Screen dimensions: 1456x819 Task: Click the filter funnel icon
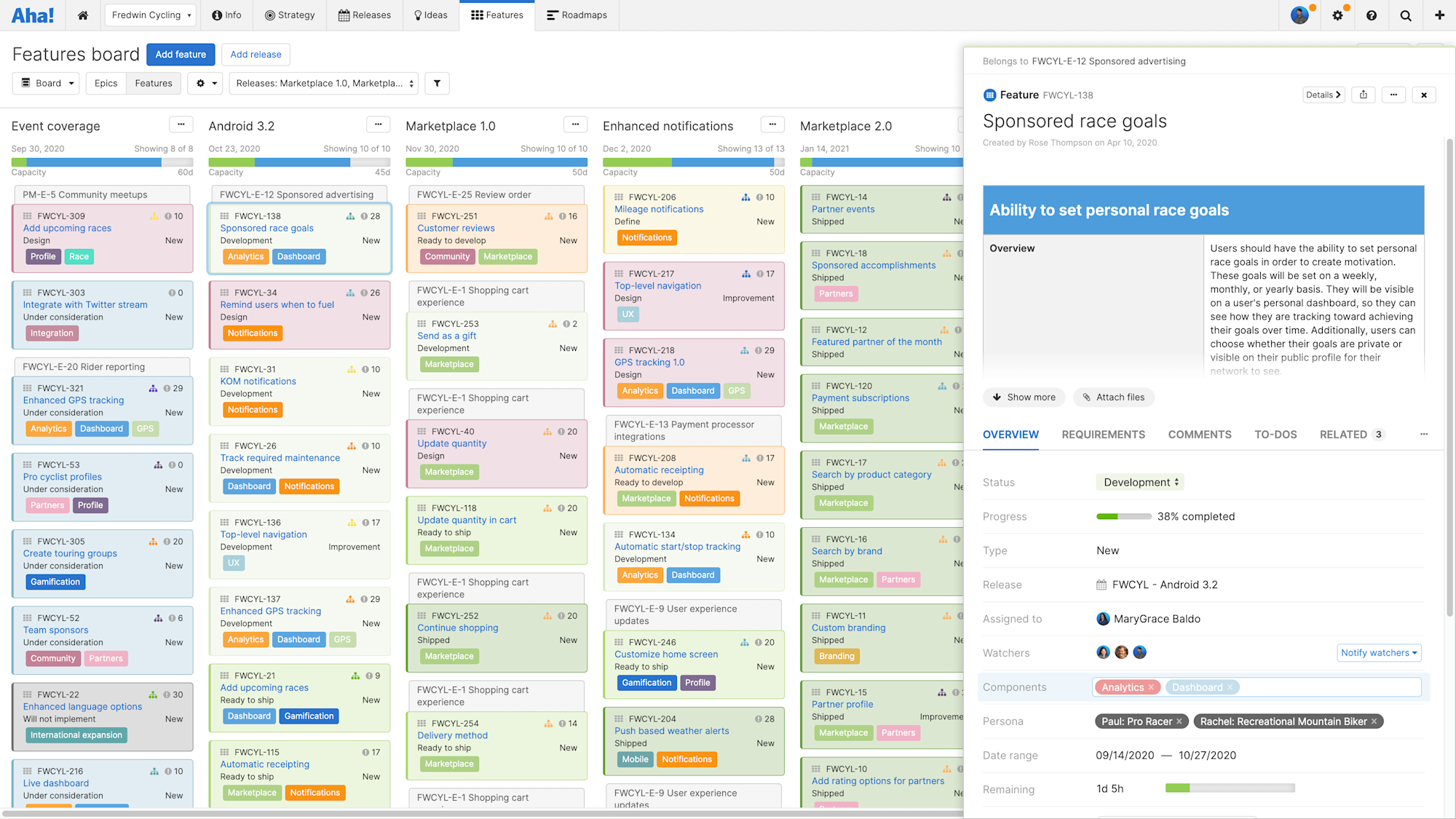click(437, 83)
